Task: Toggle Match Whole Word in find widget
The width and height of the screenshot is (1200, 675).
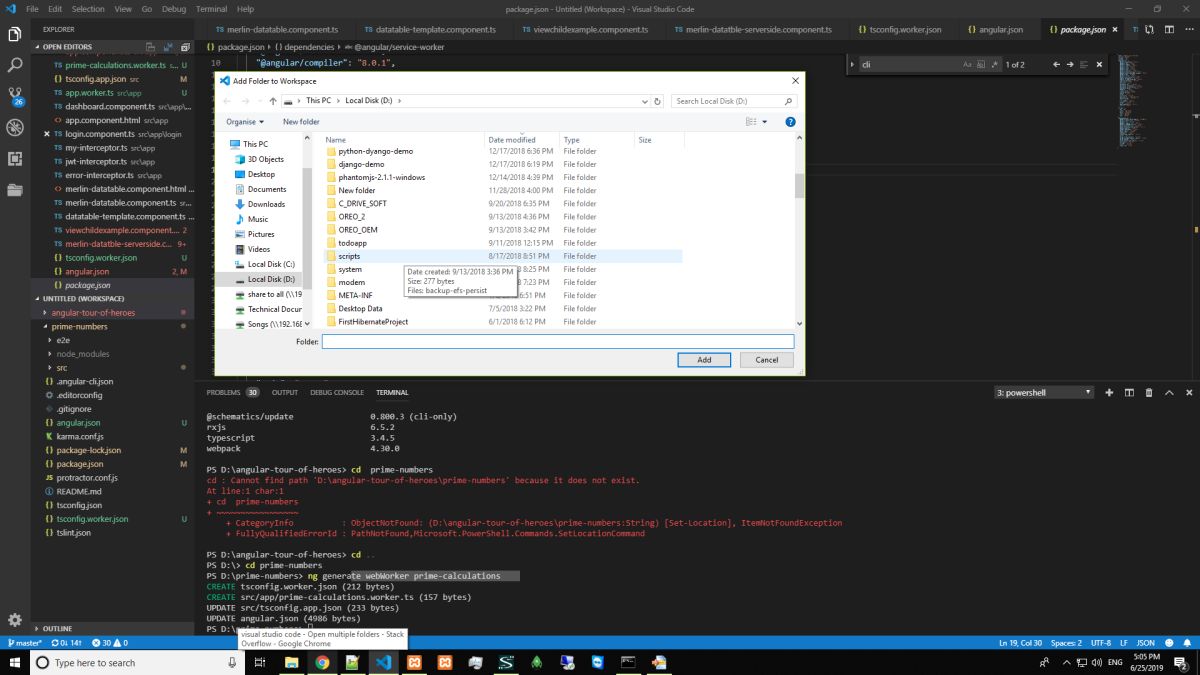Action: point(980,64)
